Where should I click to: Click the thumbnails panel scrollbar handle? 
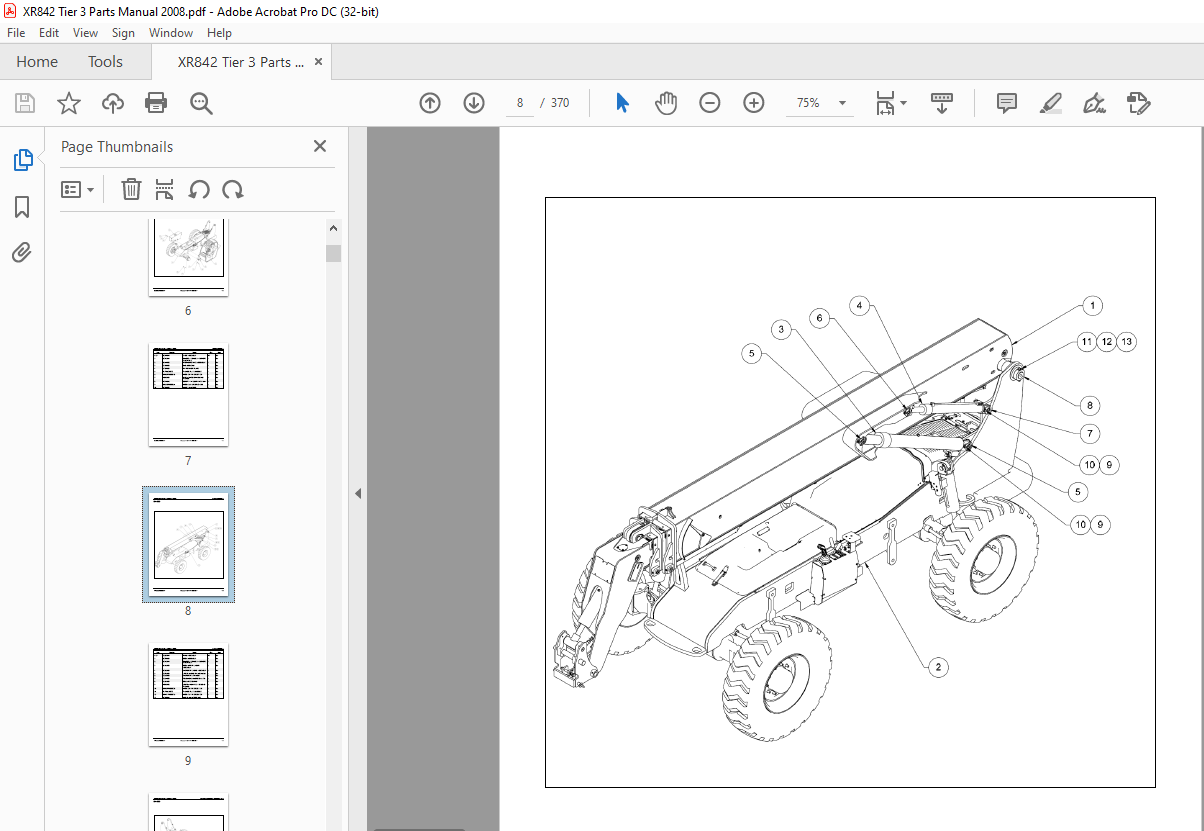333,253
